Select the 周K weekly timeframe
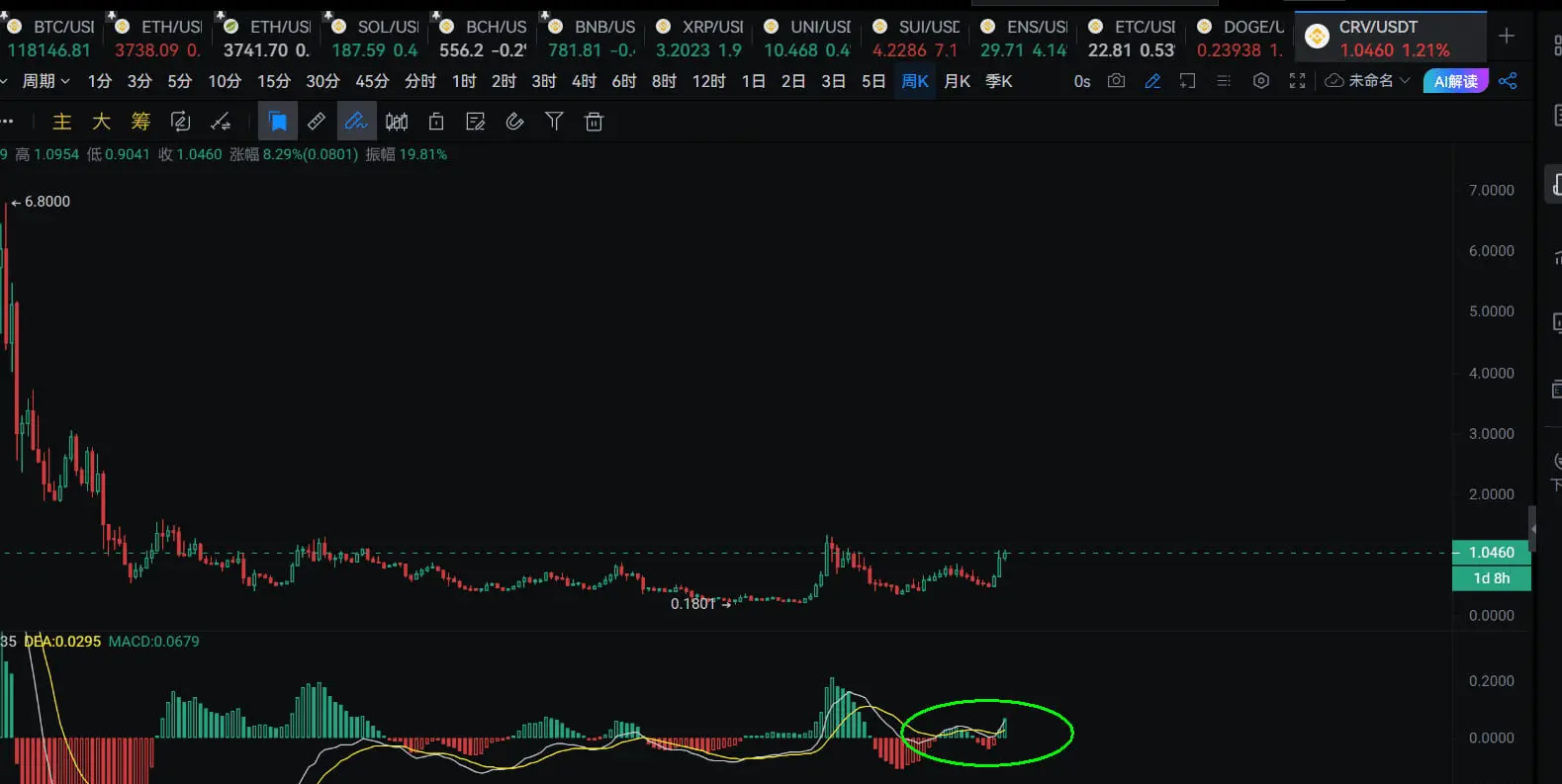This screenshot has width=1562, height=784. pyautogui.click(x=915, y=81)
